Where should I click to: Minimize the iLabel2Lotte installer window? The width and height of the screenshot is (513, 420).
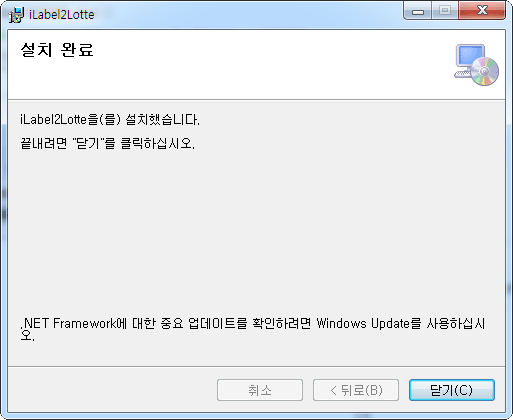tap(418, 11)
